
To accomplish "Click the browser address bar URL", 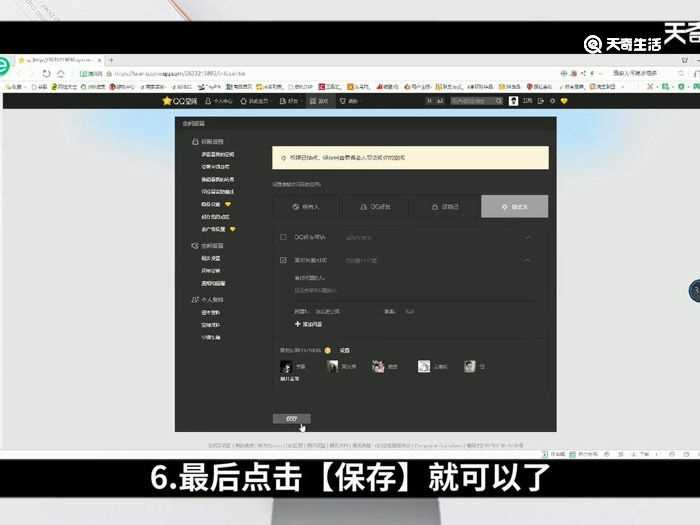I will pos(180,74).
